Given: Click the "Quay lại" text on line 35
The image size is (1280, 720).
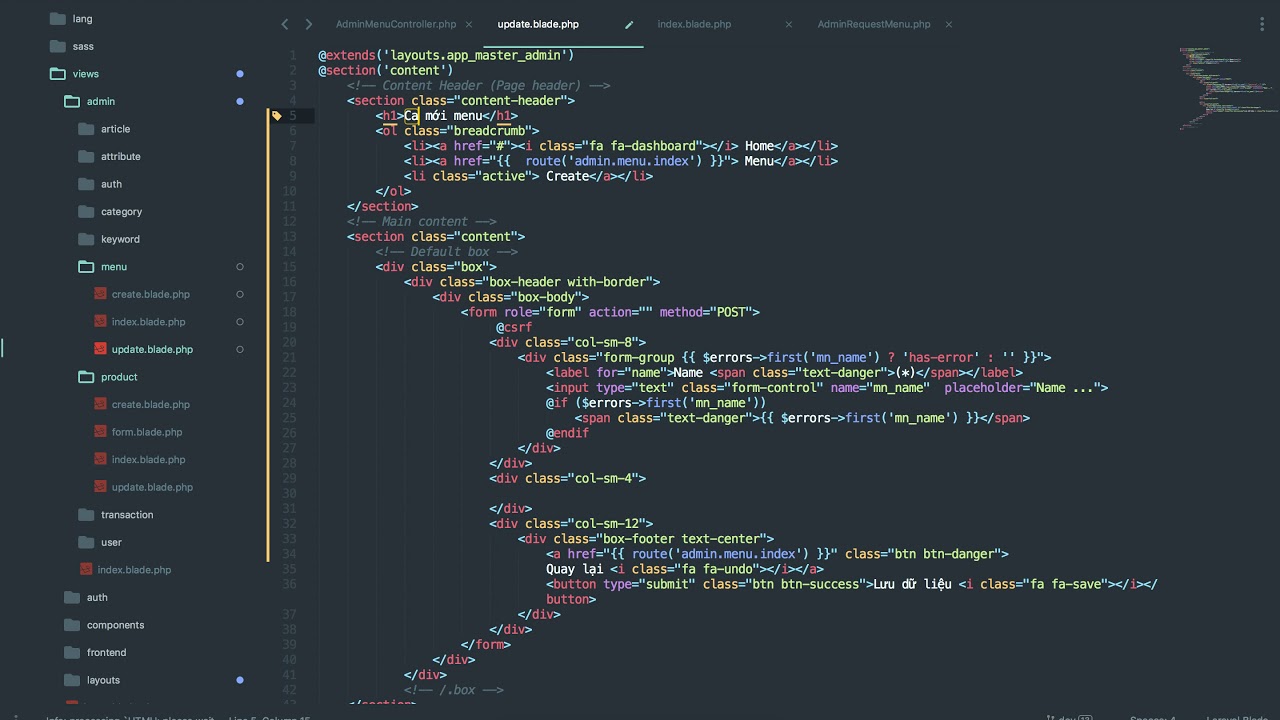Looking at the screenshot, I should coord(574,569).
